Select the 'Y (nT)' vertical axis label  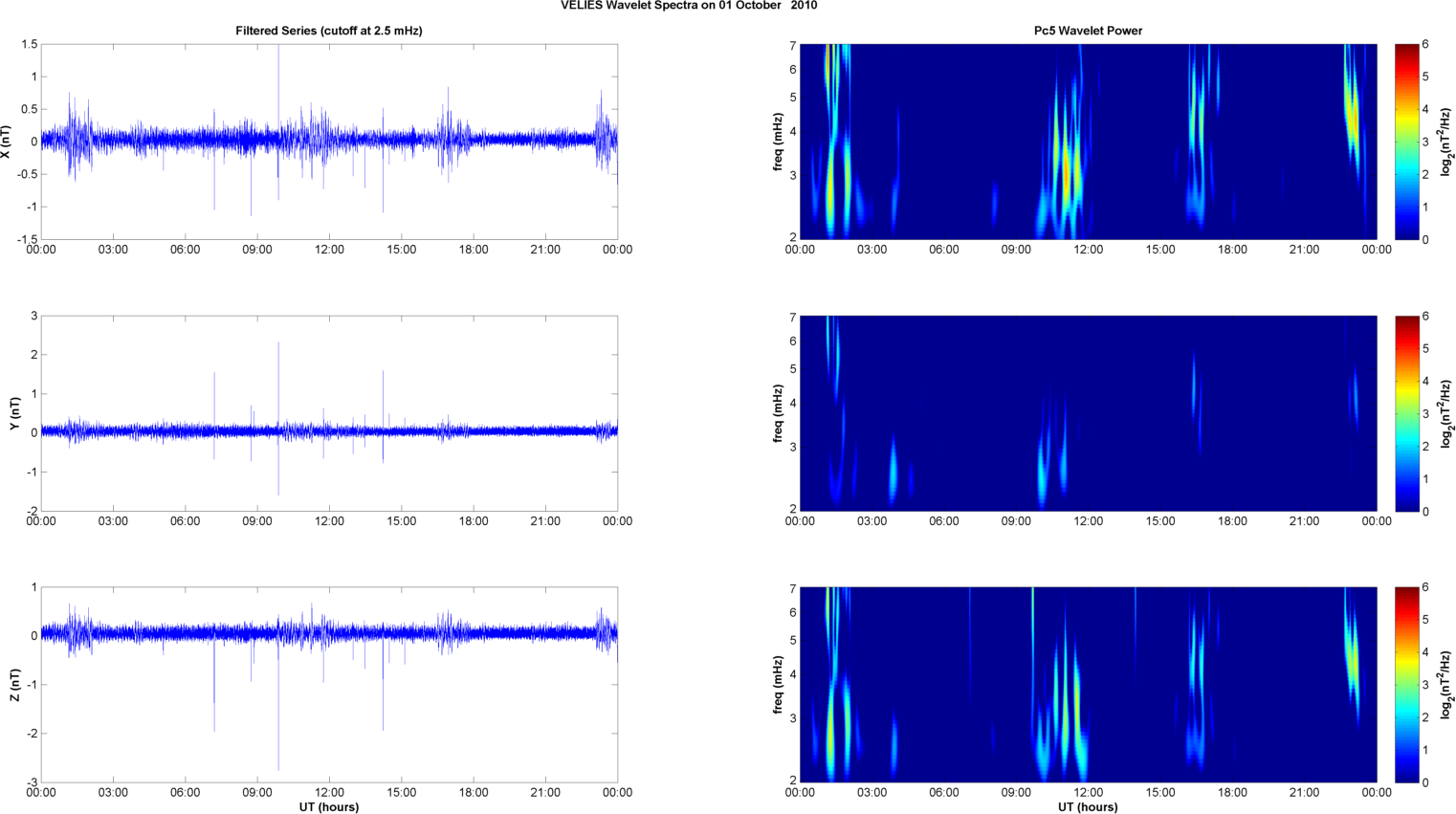click(x=14, y=413)
